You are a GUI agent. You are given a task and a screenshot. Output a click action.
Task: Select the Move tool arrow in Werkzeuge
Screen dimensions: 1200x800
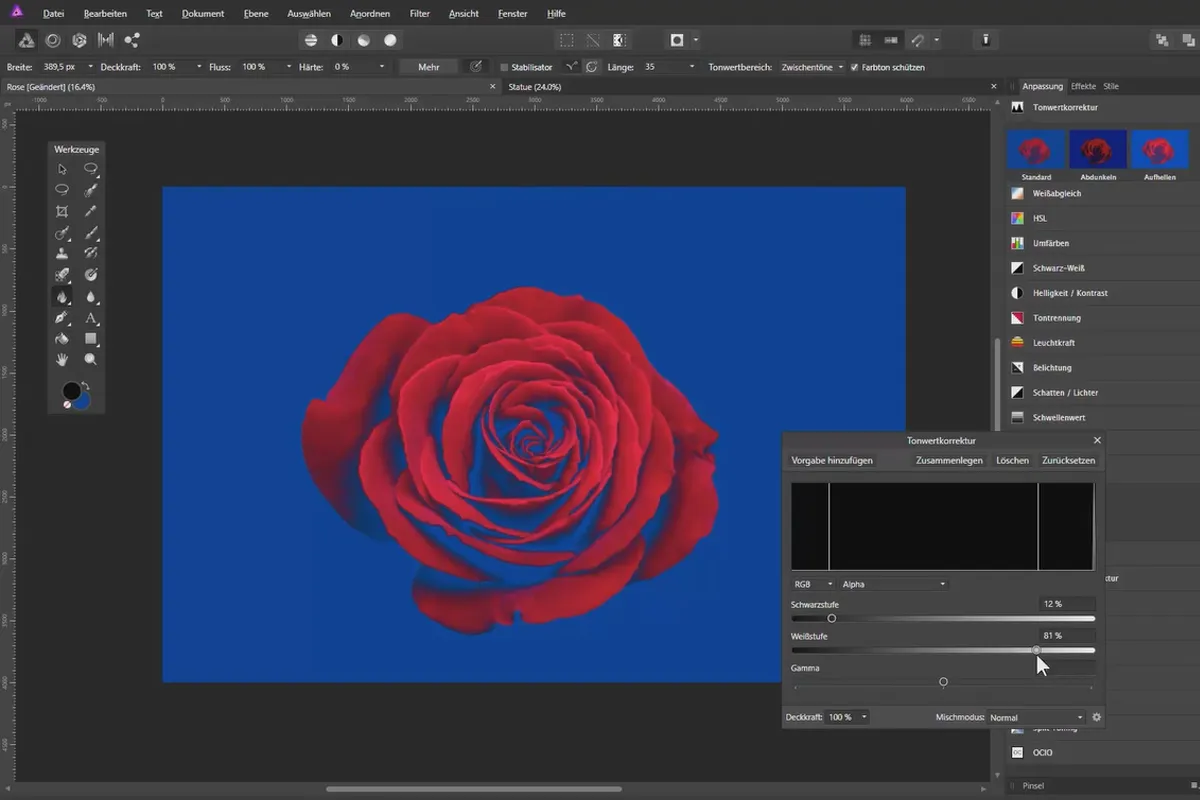coord(62,169)
